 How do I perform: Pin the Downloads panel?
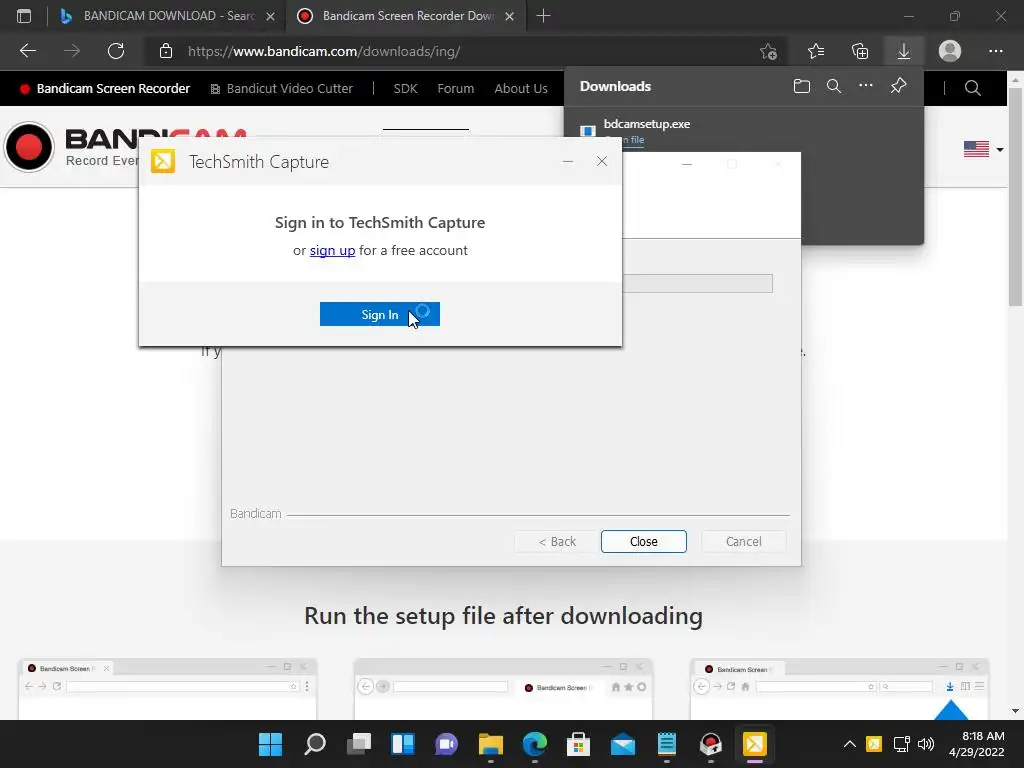pyautogui.click(x=899, y=86)
